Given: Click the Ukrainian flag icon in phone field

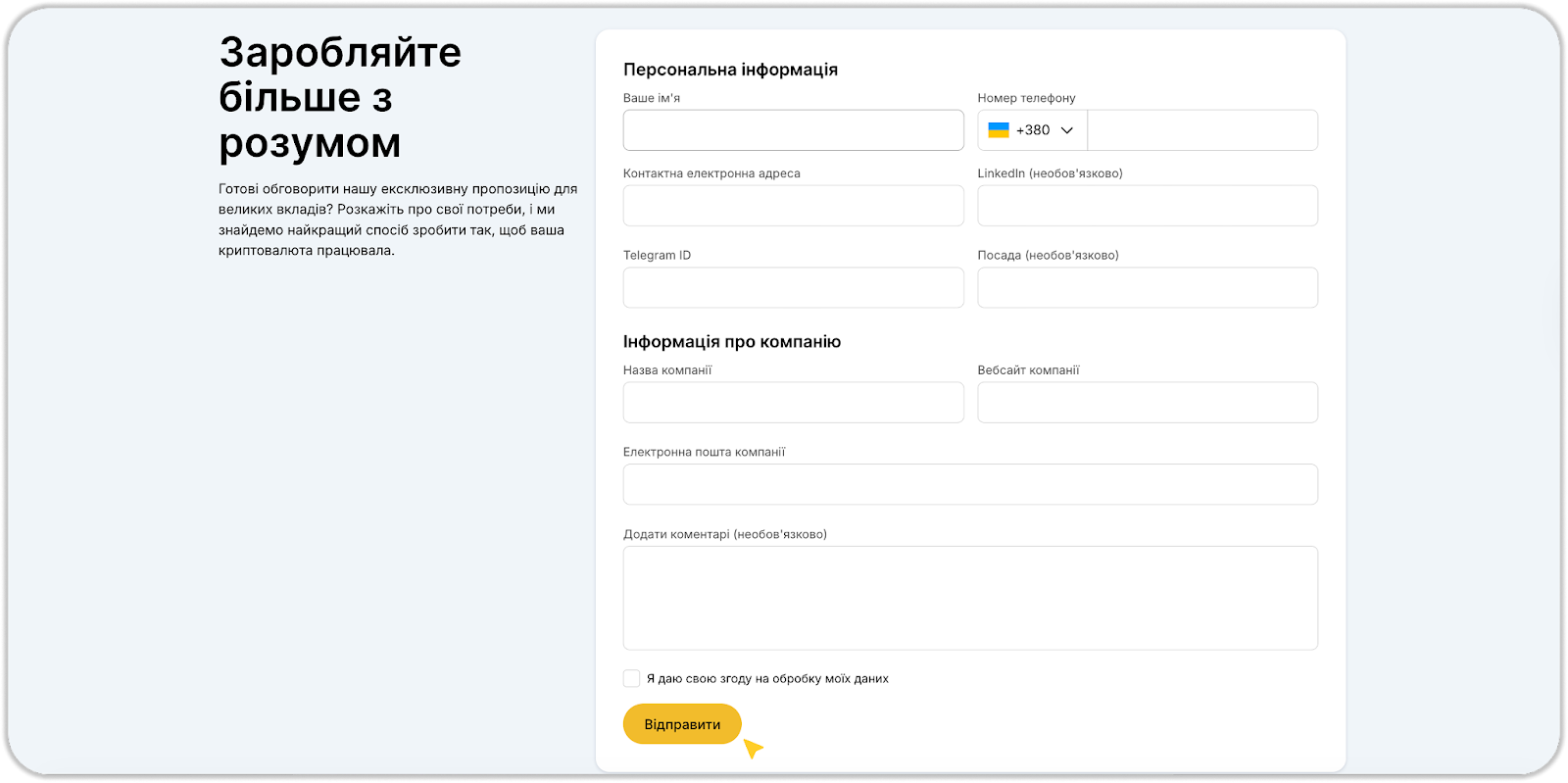Looking at the screenshot, I should pyautogui.click(x=999, y=130).
